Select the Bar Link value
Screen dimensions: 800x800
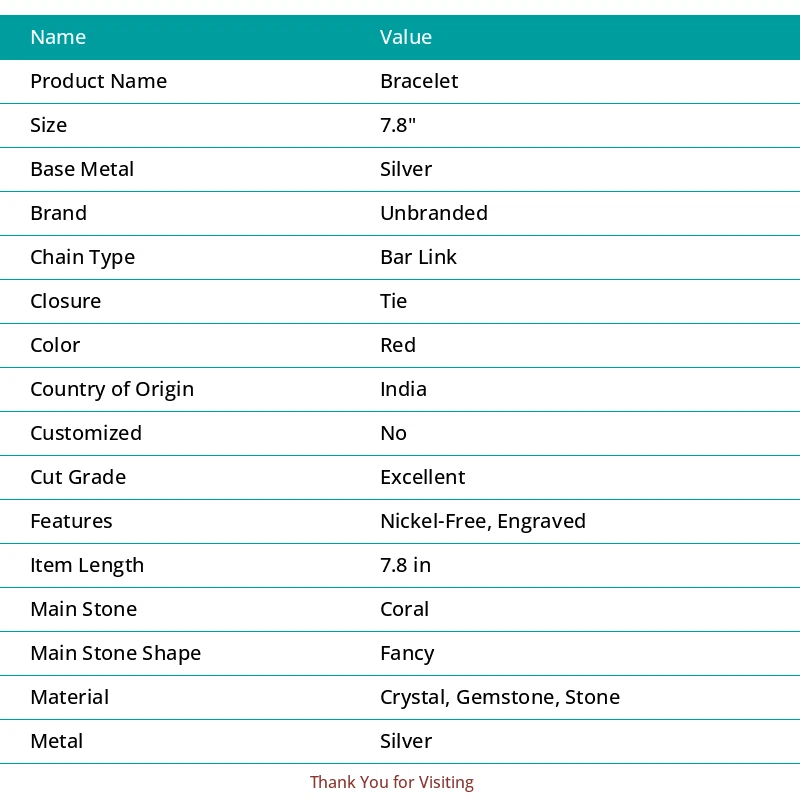[x=418, y=257]
